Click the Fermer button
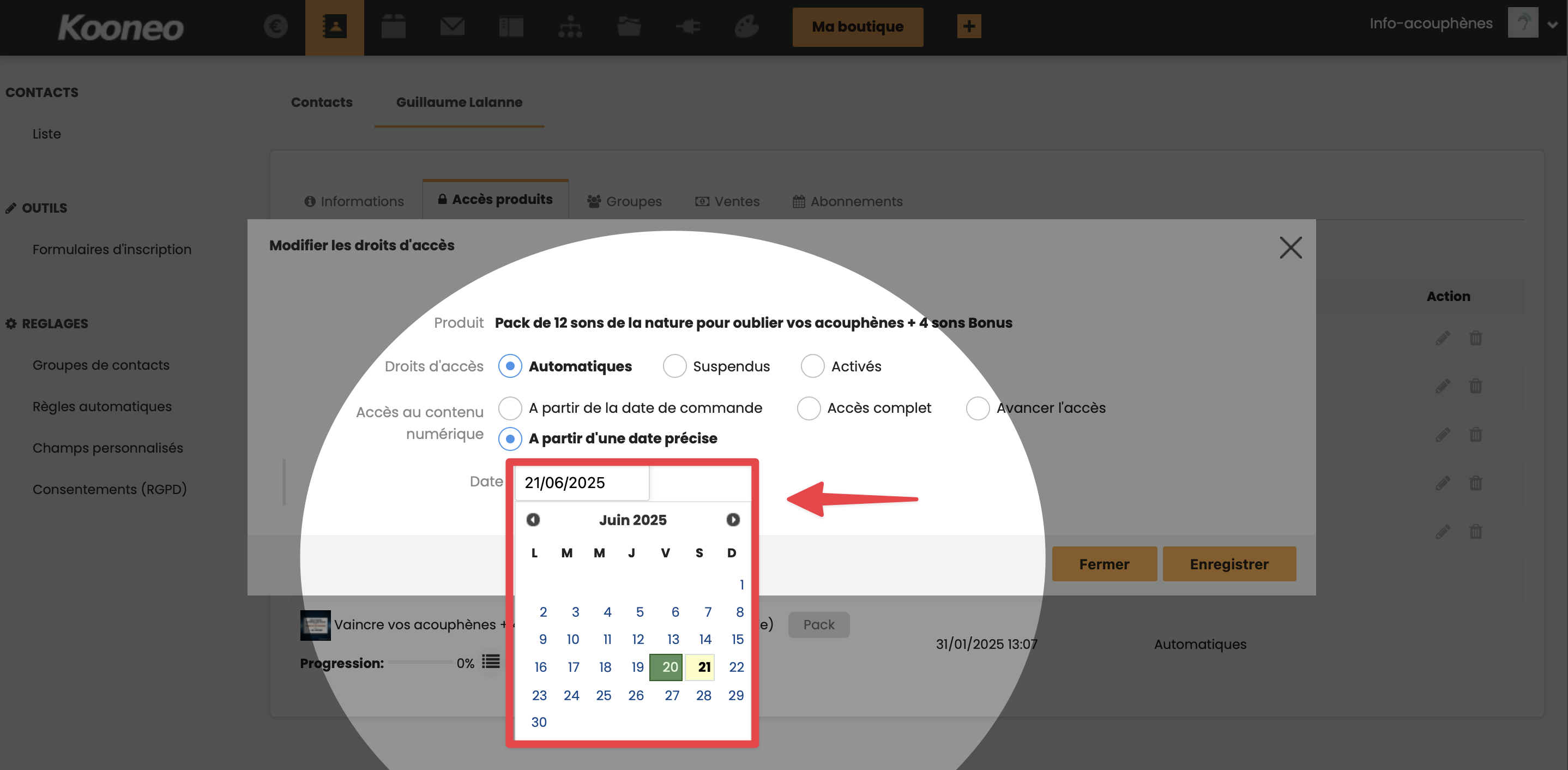 click(x=1104, y=564)
